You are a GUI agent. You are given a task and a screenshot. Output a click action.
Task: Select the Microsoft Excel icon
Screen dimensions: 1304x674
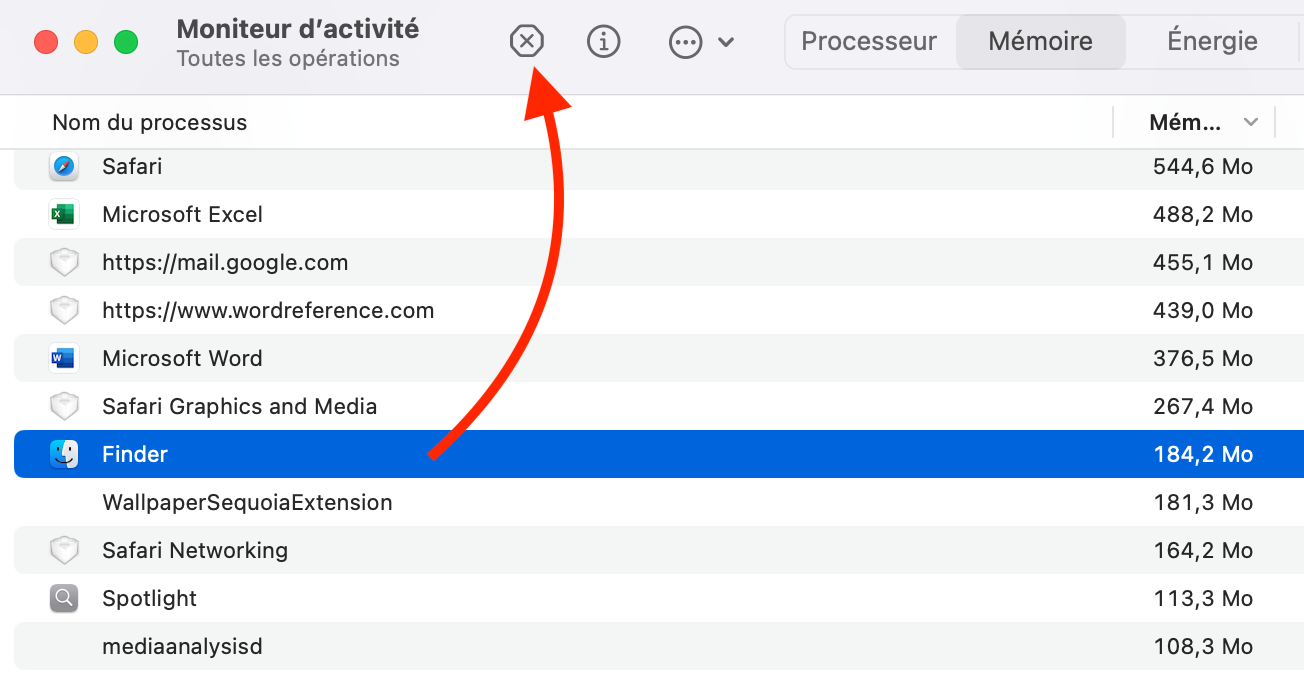pyautogui.click(x=63, y=214)
